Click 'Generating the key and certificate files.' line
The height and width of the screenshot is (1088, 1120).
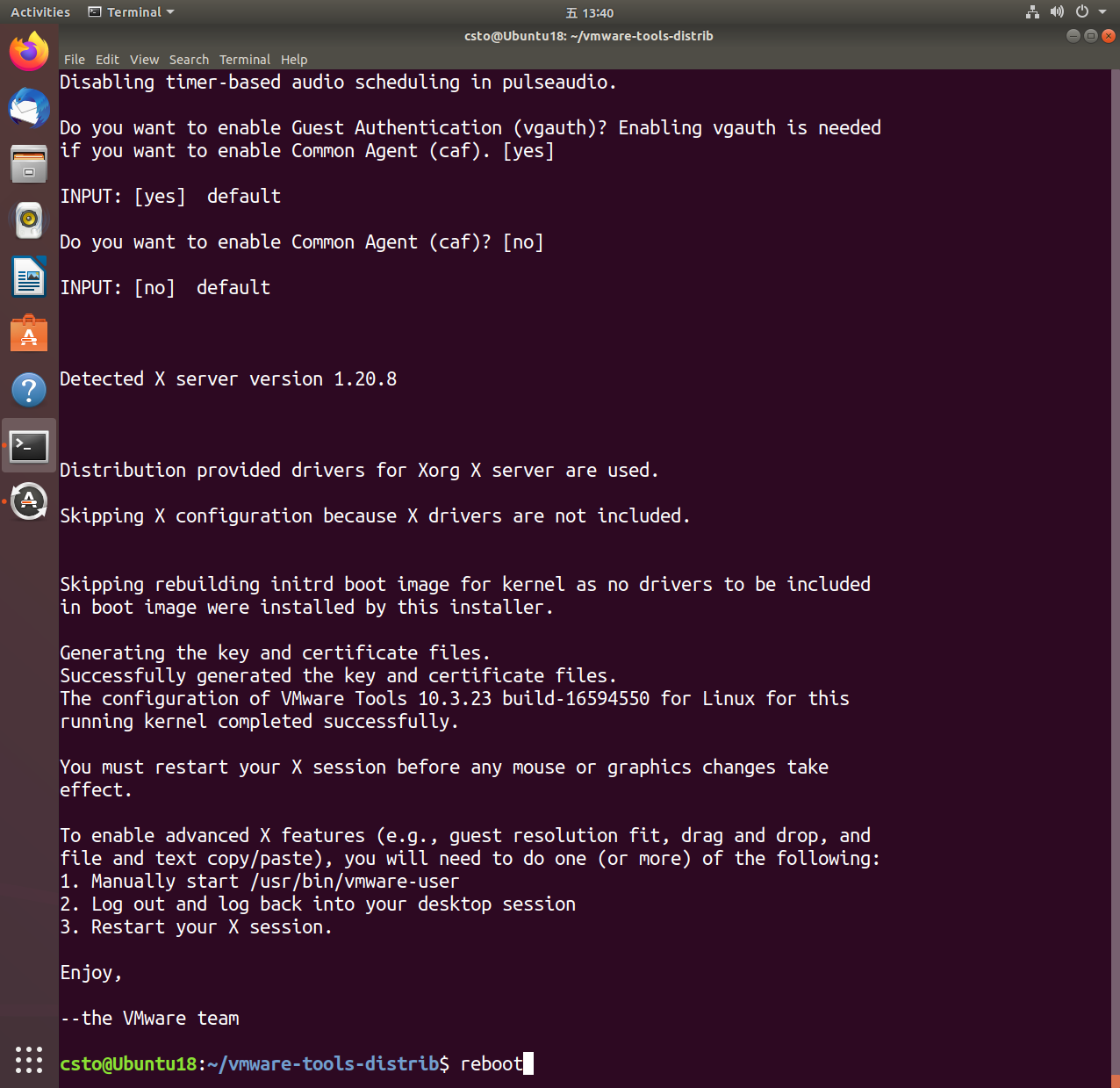pyautogui.click(x=275, y=652)
